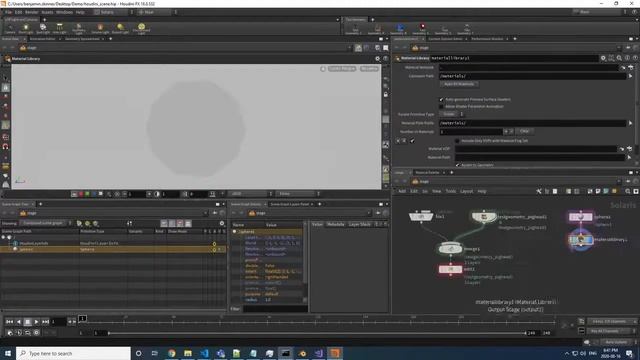Select the Area Light shelf tool
The height and width of the screenshot is (360, 640).
click(60, 29)
